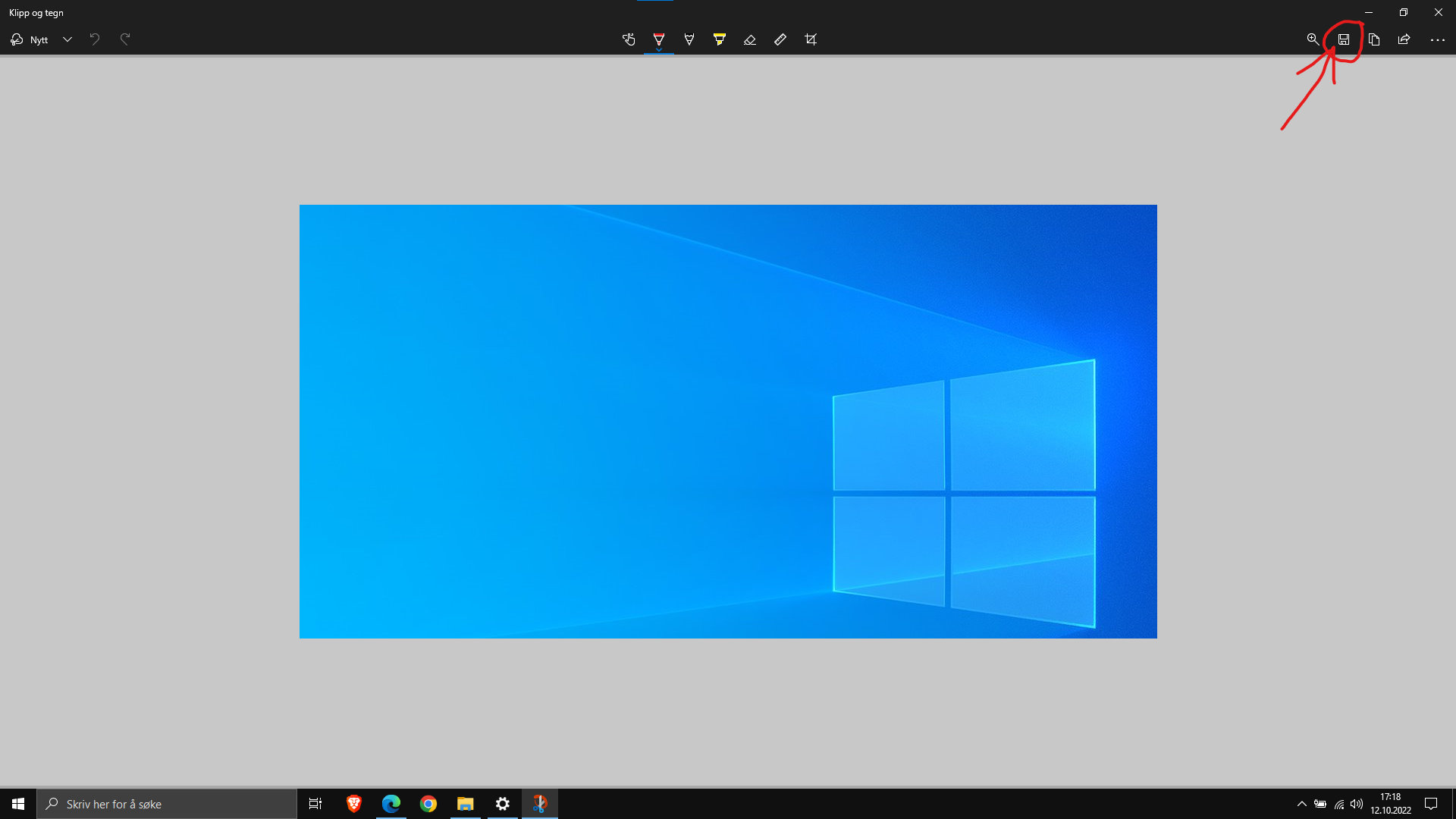
Task: Open Google Chrome from taskbar
Action: 428,804
